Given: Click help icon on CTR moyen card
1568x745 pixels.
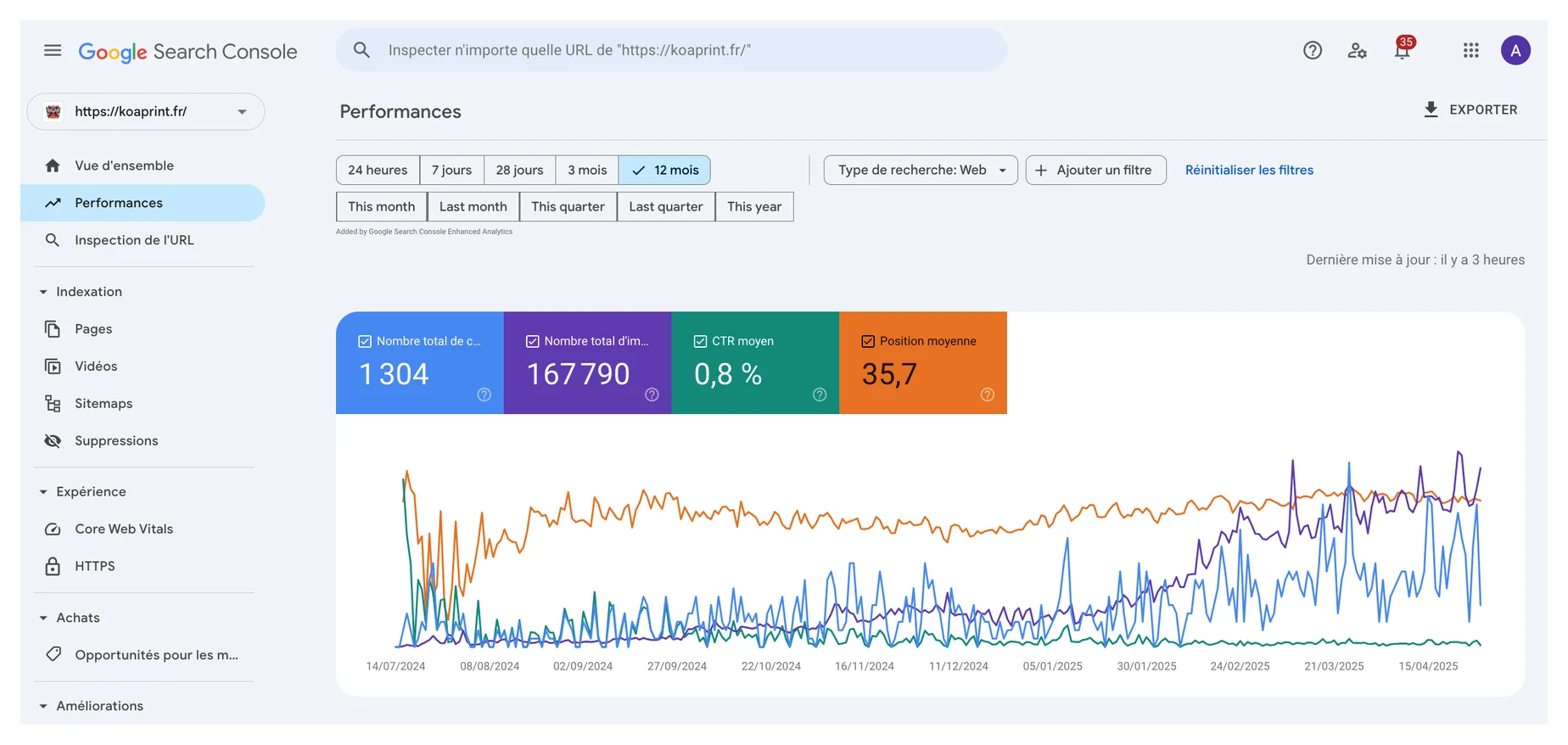Looking at the screenshot, I should pos(820,395).
